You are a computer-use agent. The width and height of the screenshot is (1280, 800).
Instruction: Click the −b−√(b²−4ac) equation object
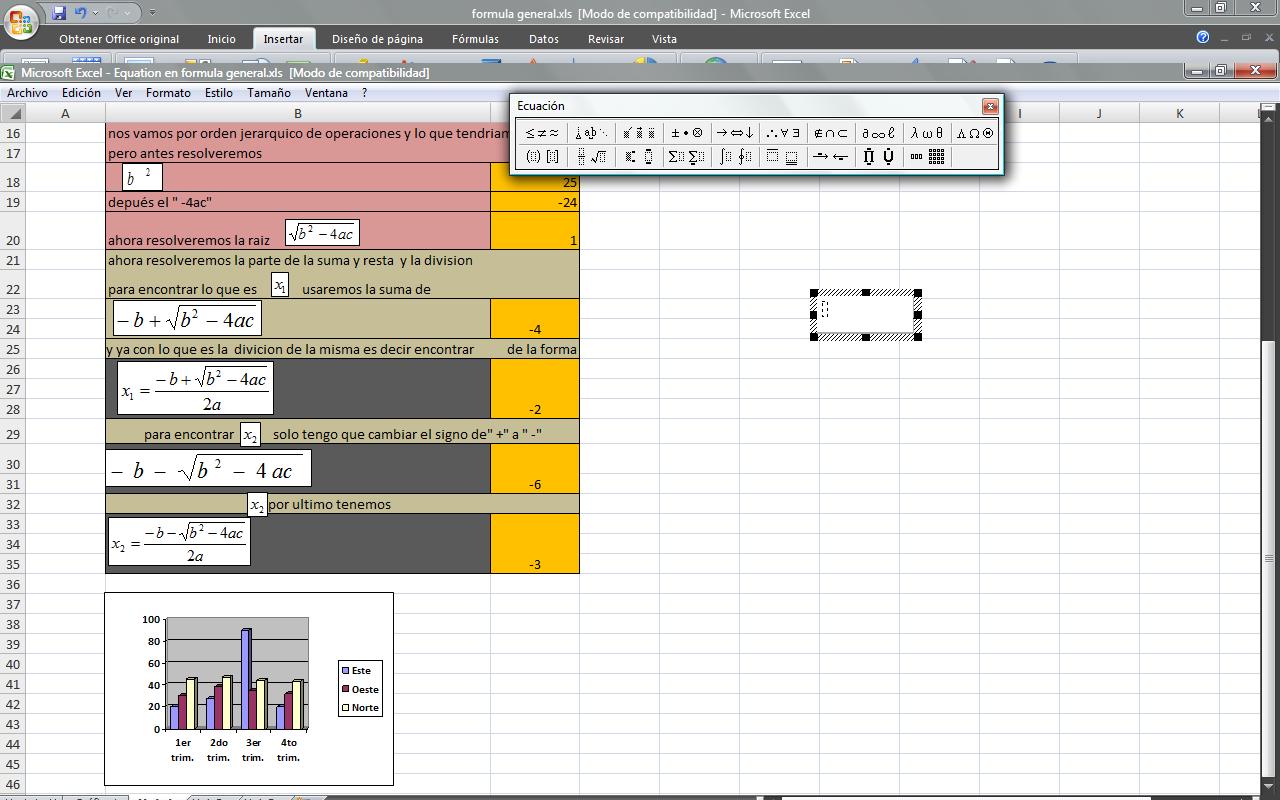(x=208, y=468)
